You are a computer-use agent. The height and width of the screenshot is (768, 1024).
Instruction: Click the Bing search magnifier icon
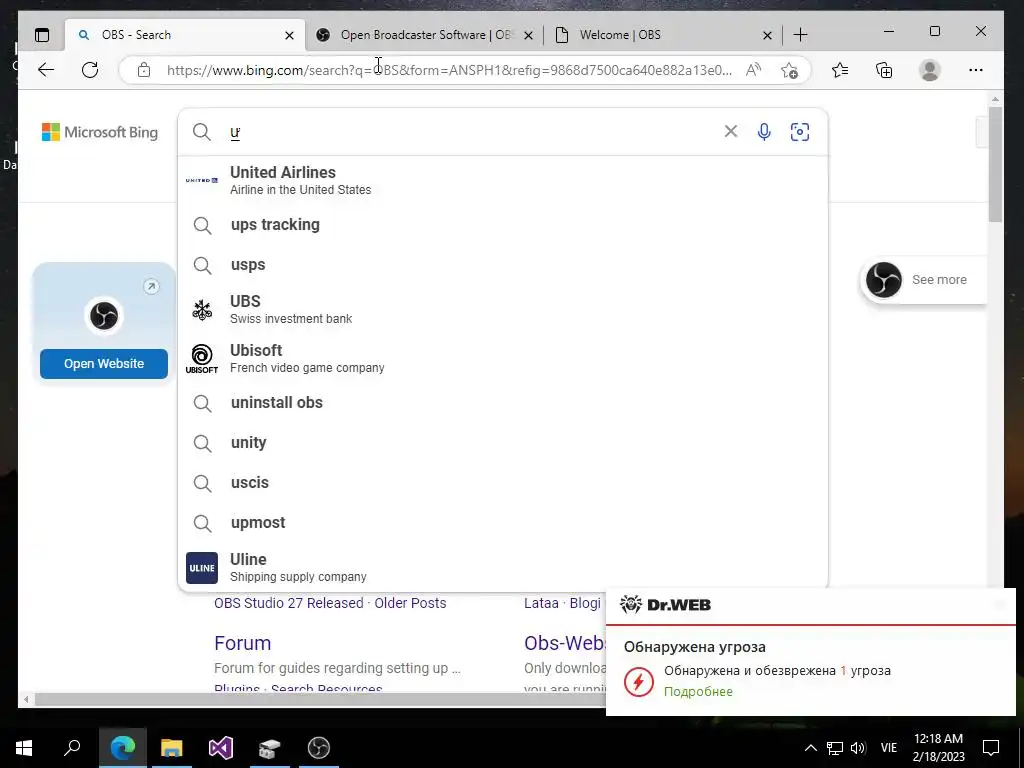pyautogui.click(x=202, y=132)
